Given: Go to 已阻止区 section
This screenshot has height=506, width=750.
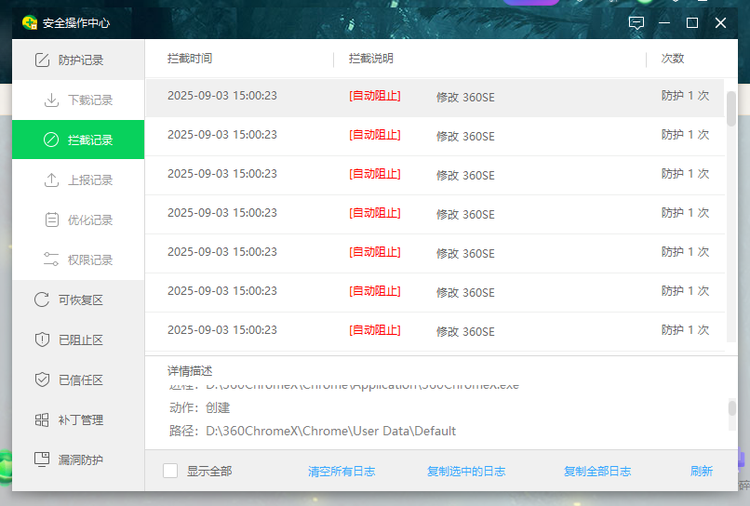Looking at the screenshot, I should [78, 340].
